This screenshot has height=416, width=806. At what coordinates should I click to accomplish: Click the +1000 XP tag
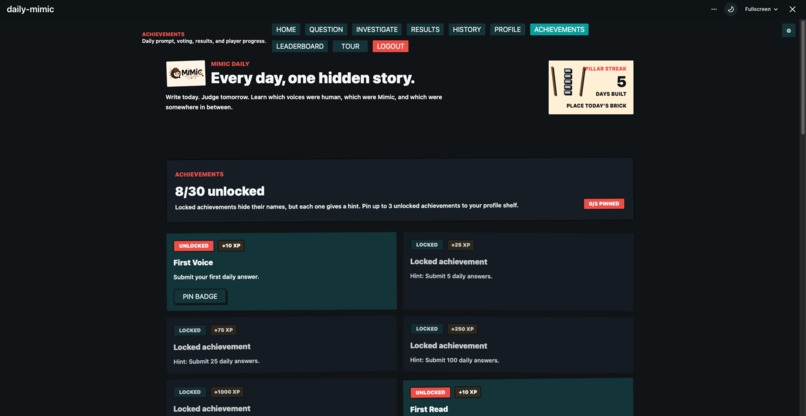227,392
